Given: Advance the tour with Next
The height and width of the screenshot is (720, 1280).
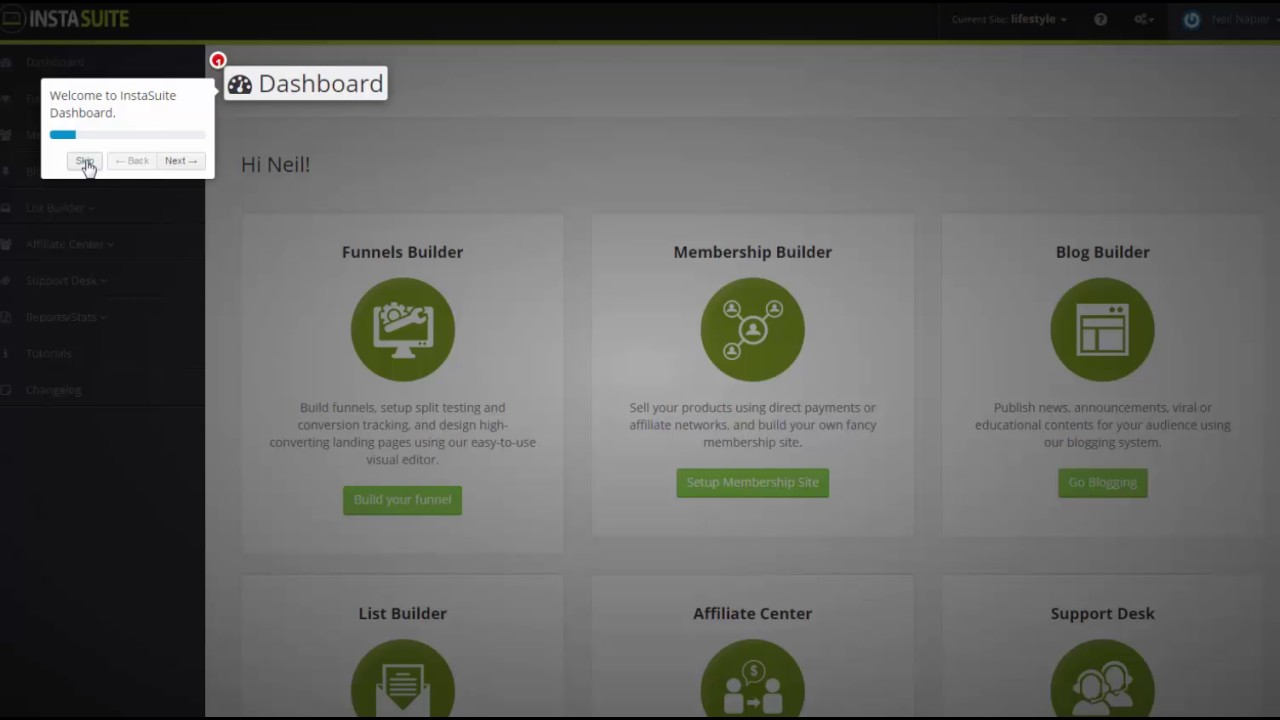Looking at the screenshot, I should 181,161.
